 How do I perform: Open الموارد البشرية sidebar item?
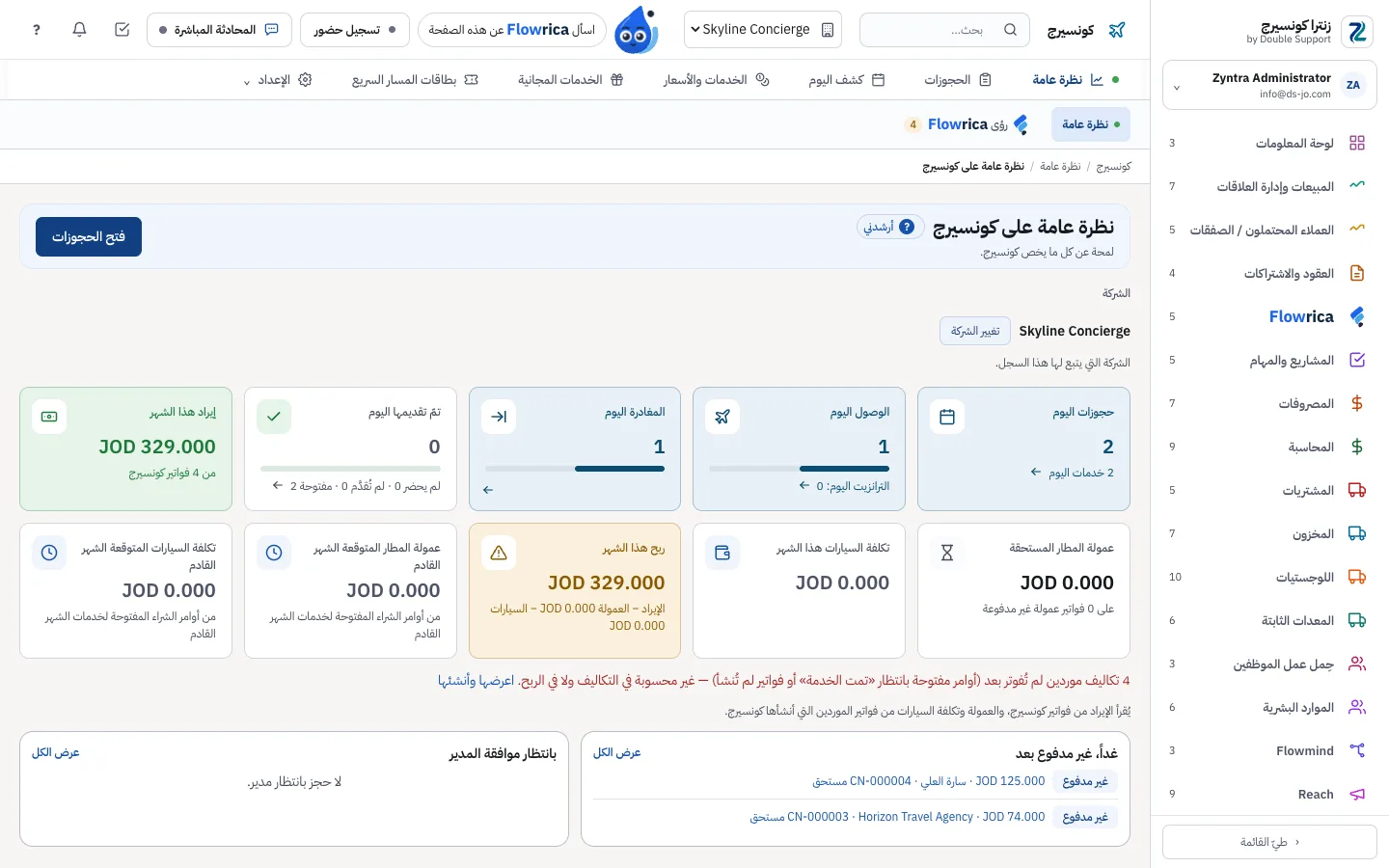1269,707
